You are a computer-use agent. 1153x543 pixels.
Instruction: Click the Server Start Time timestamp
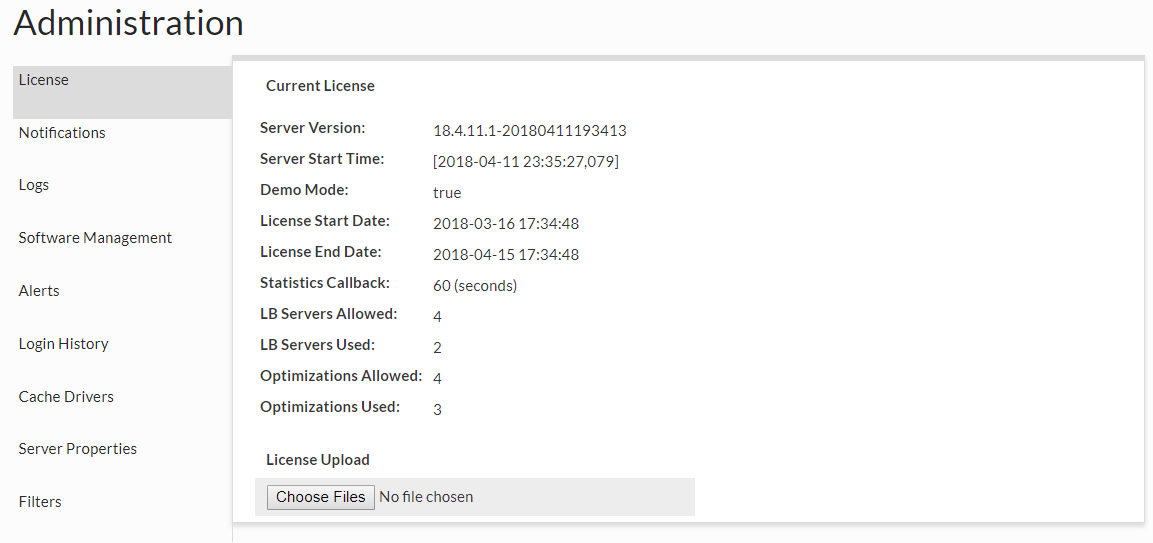pos(525,162)
